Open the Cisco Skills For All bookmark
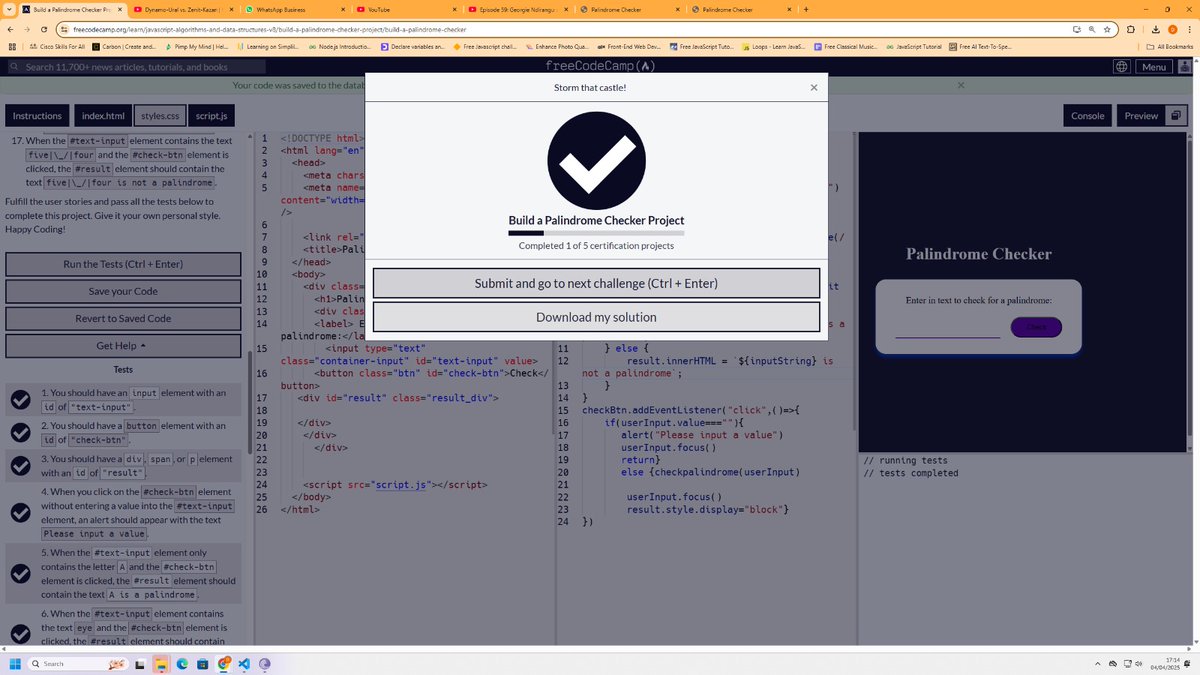Viewport: 1200px width, 675px height. tap(55, 47)
